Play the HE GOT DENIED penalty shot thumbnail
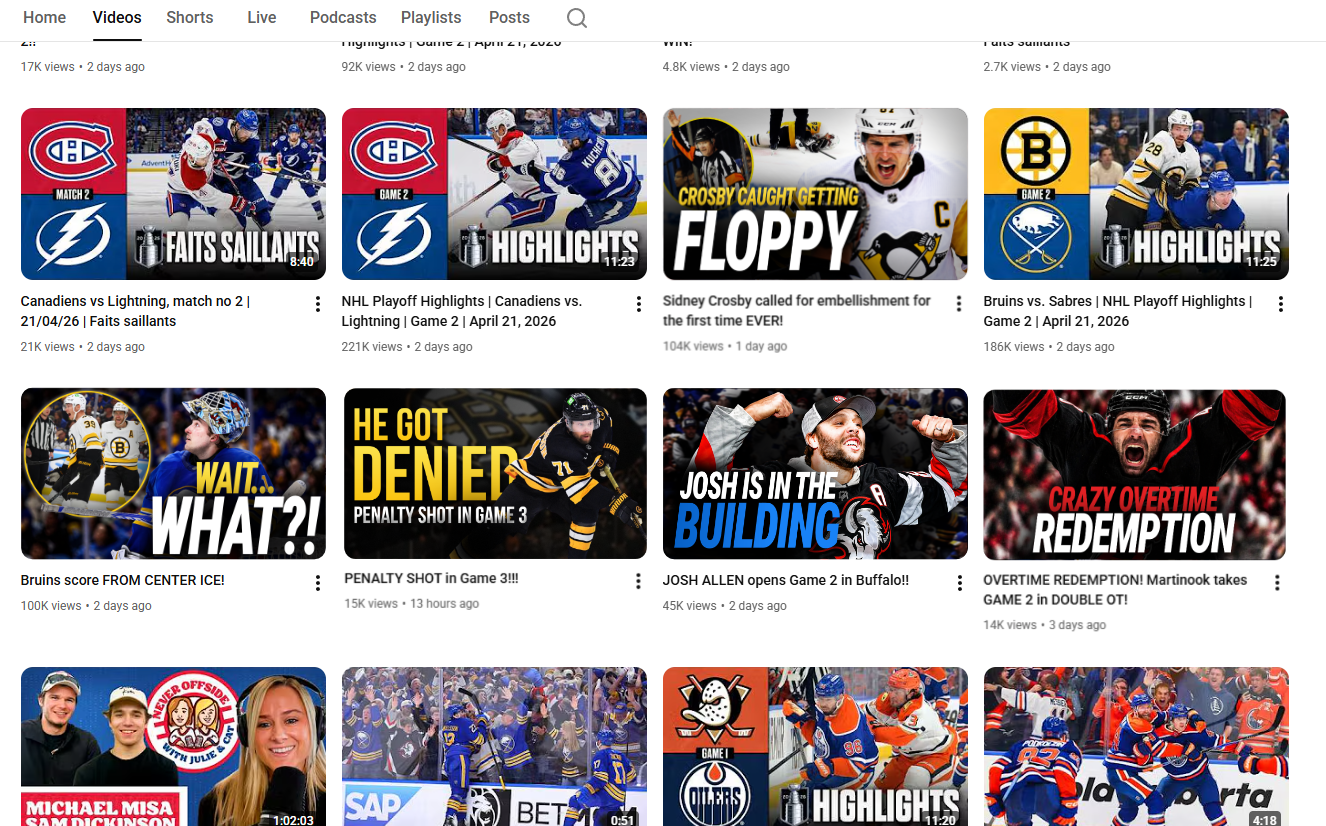 pos(495,473)
